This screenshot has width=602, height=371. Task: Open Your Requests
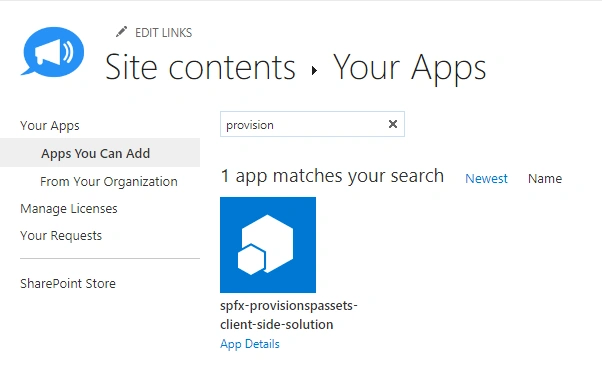coord(61,235)
